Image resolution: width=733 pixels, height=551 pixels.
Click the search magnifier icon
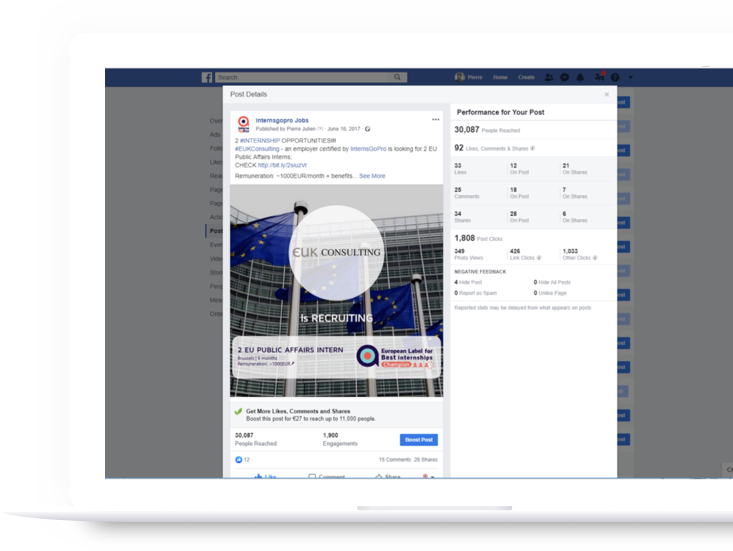[399, 77]
